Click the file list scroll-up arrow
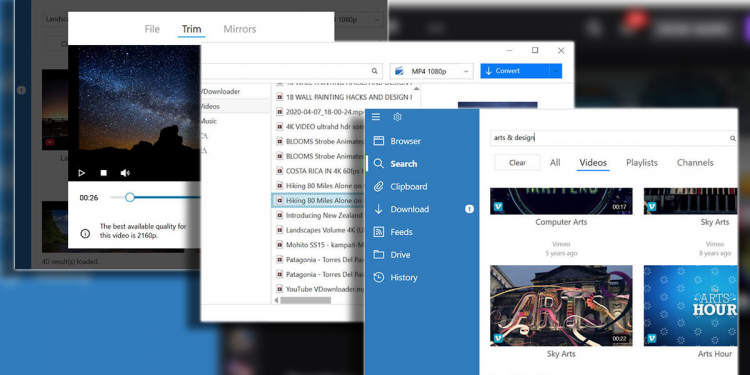750x375 pixels. tap(416, 88)
